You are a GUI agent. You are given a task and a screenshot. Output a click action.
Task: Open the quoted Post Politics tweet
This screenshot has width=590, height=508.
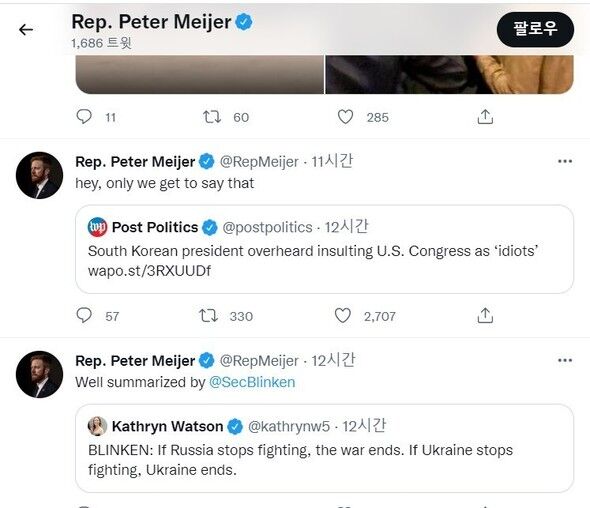(324, 249)
